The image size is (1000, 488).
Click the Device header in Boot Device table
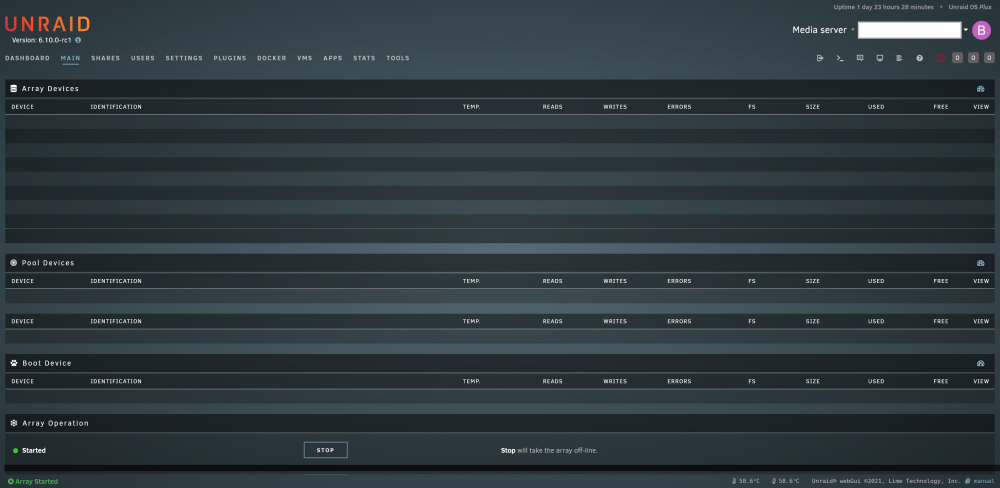tap(22, 381)
